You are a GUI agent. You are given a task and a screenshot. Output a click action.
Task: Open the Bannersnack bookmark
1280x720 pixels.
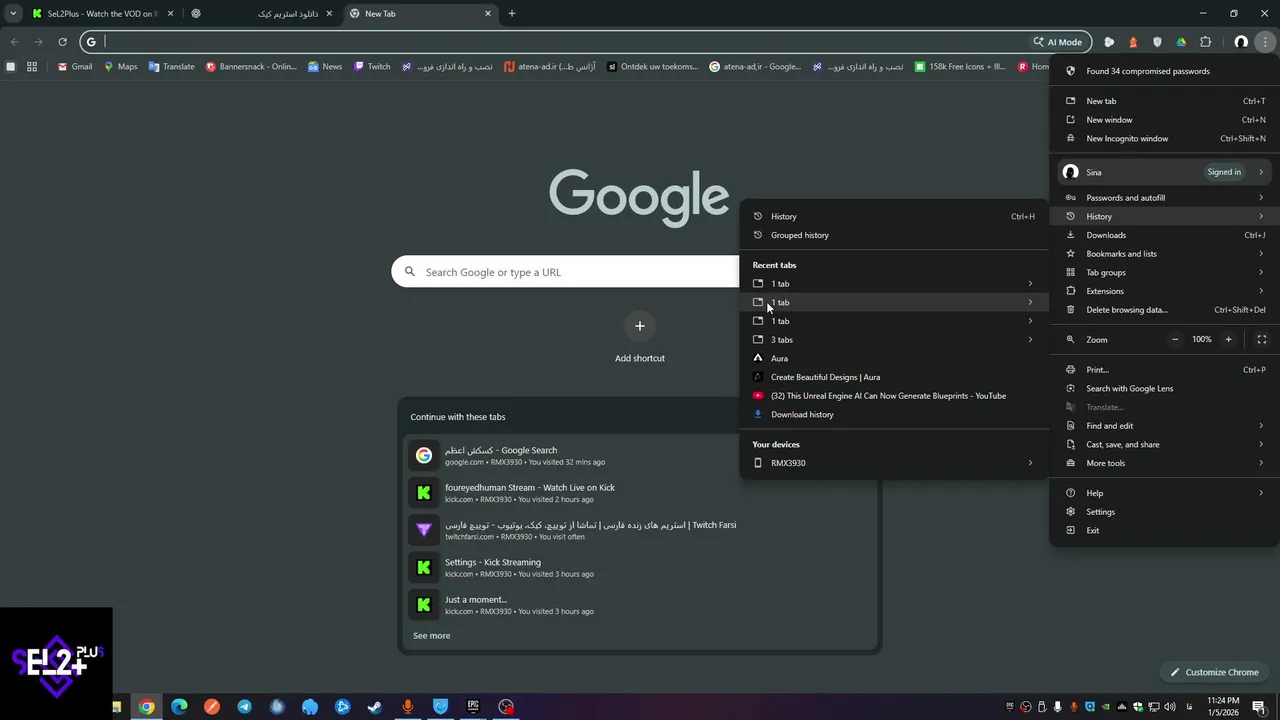pos(251,67)
